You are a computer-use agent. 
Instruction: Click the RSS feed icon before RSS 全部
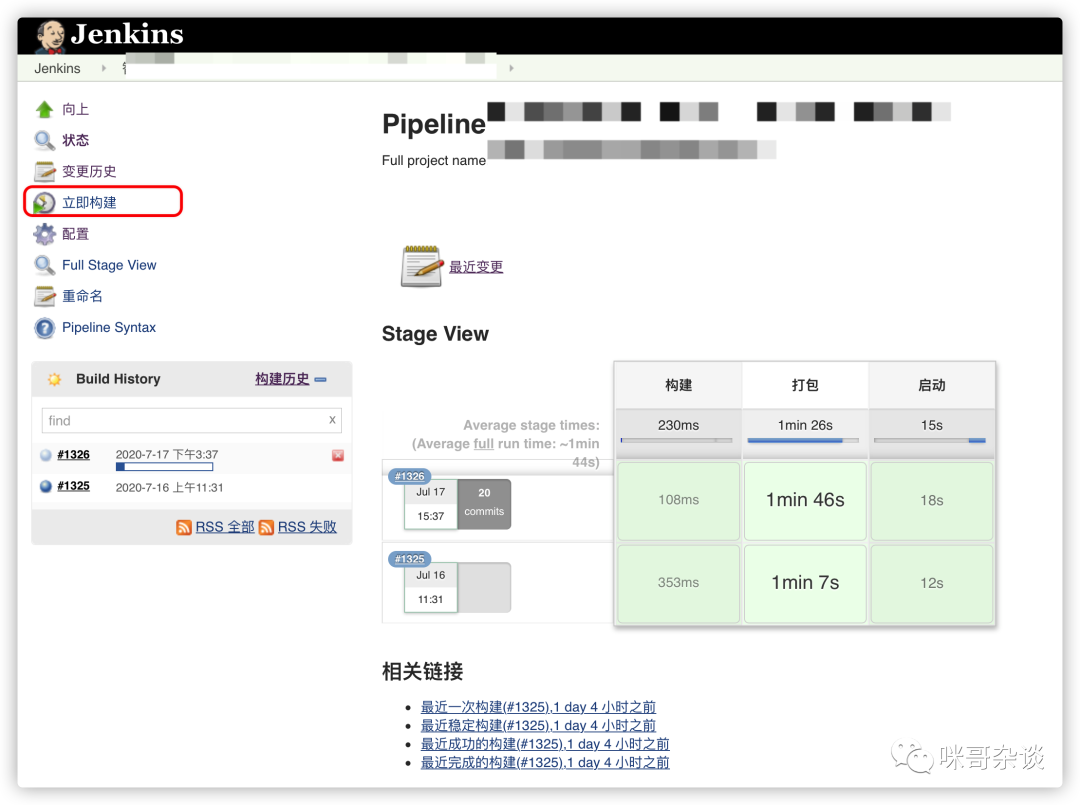coord(184,527)
